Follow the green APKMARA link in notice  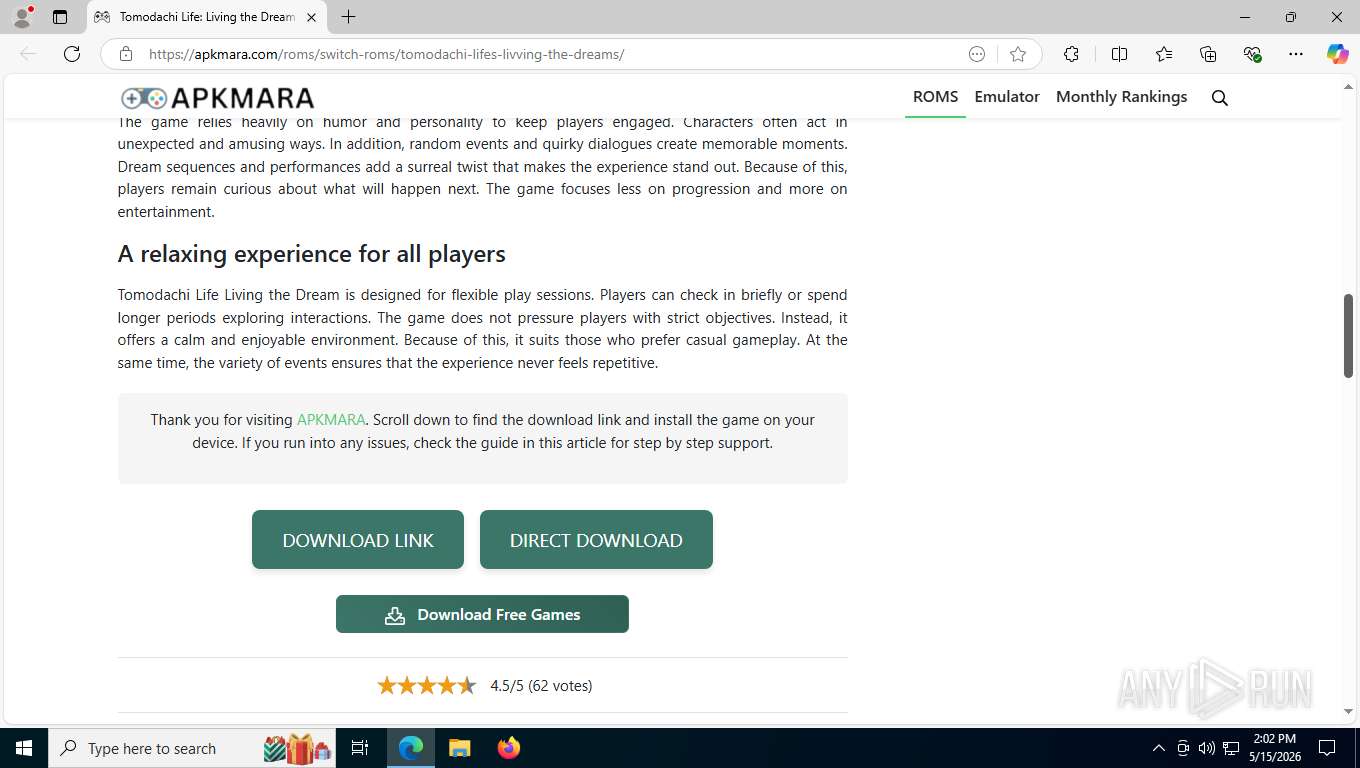331,420
